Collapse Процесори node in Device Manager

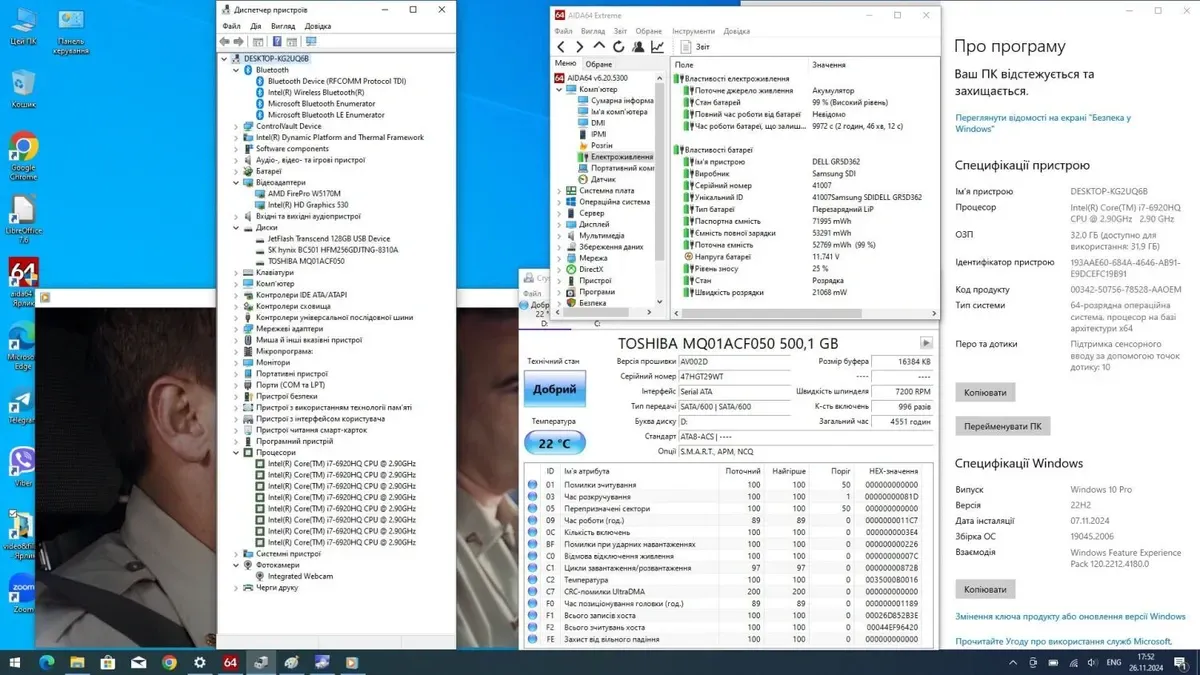[237, 452]
